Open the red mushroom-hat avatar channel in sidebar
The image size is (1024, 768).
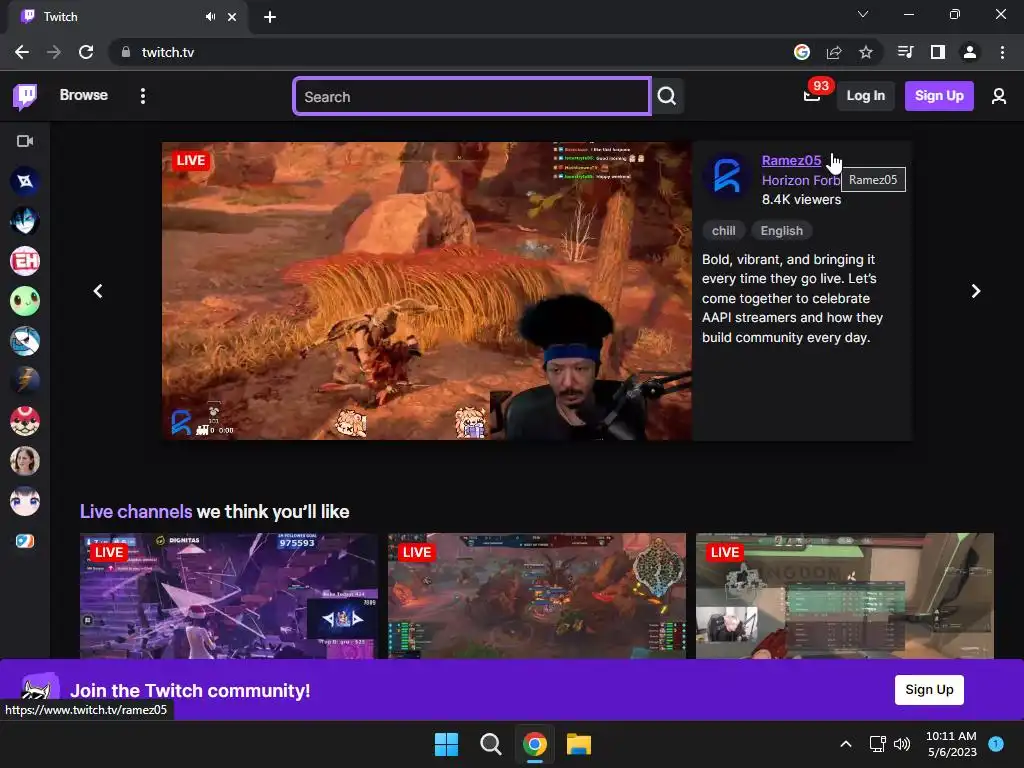pos(25,421)
